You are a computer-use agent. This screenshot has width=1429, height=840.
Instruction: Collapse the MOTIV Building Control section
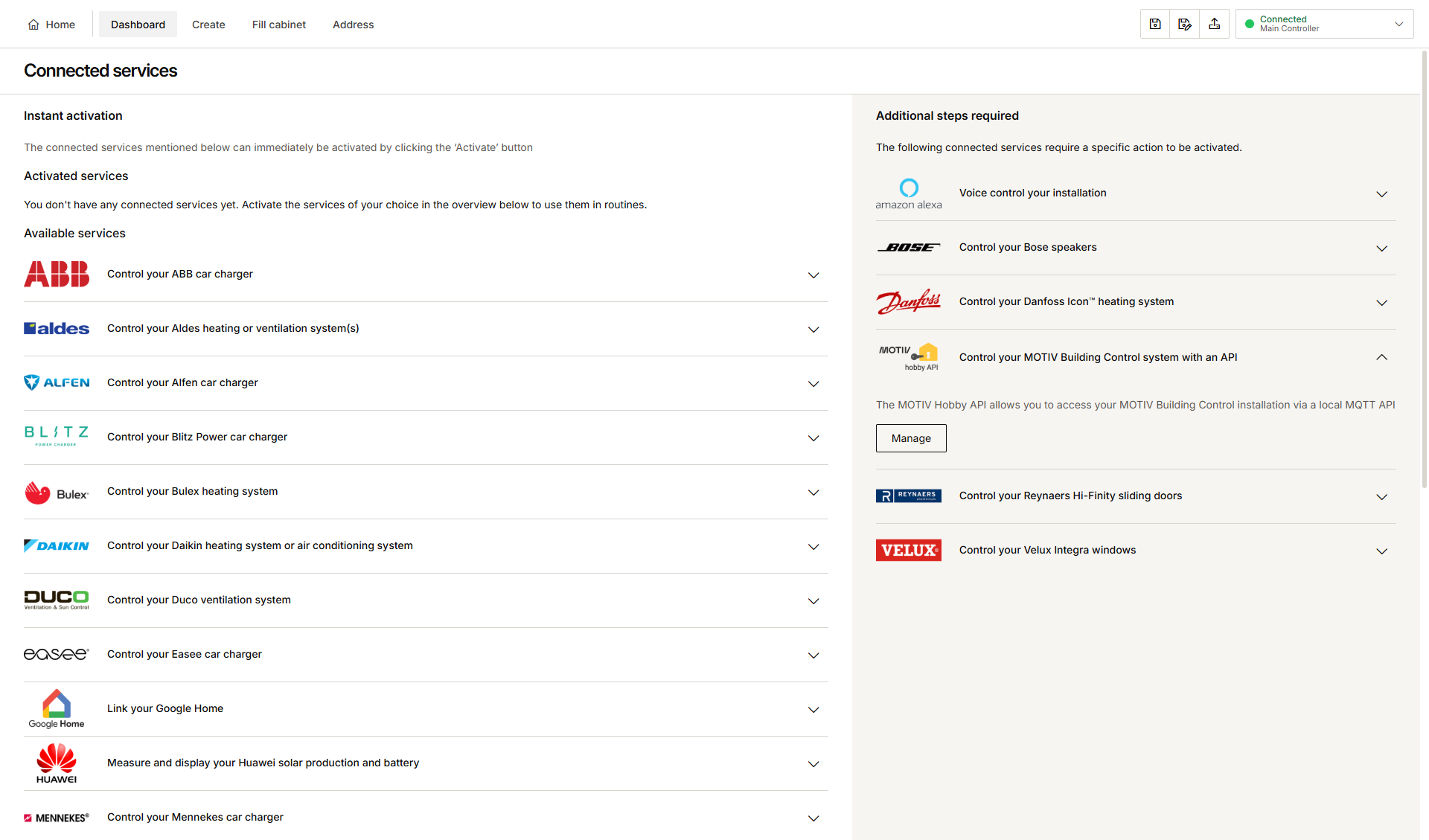coord(1382,357)
